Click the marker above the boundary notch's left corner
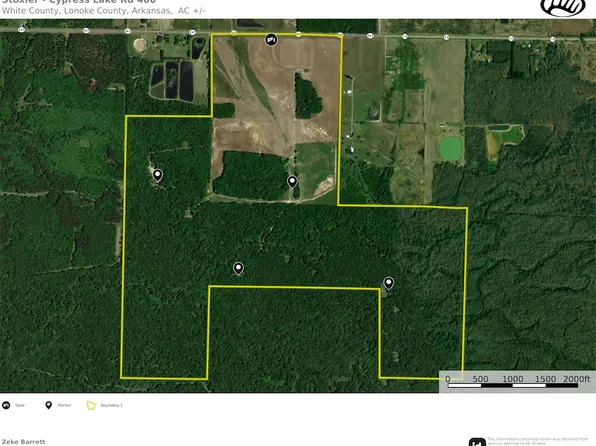Viewport: 596px width, 446px height. (x=238, y=268)
